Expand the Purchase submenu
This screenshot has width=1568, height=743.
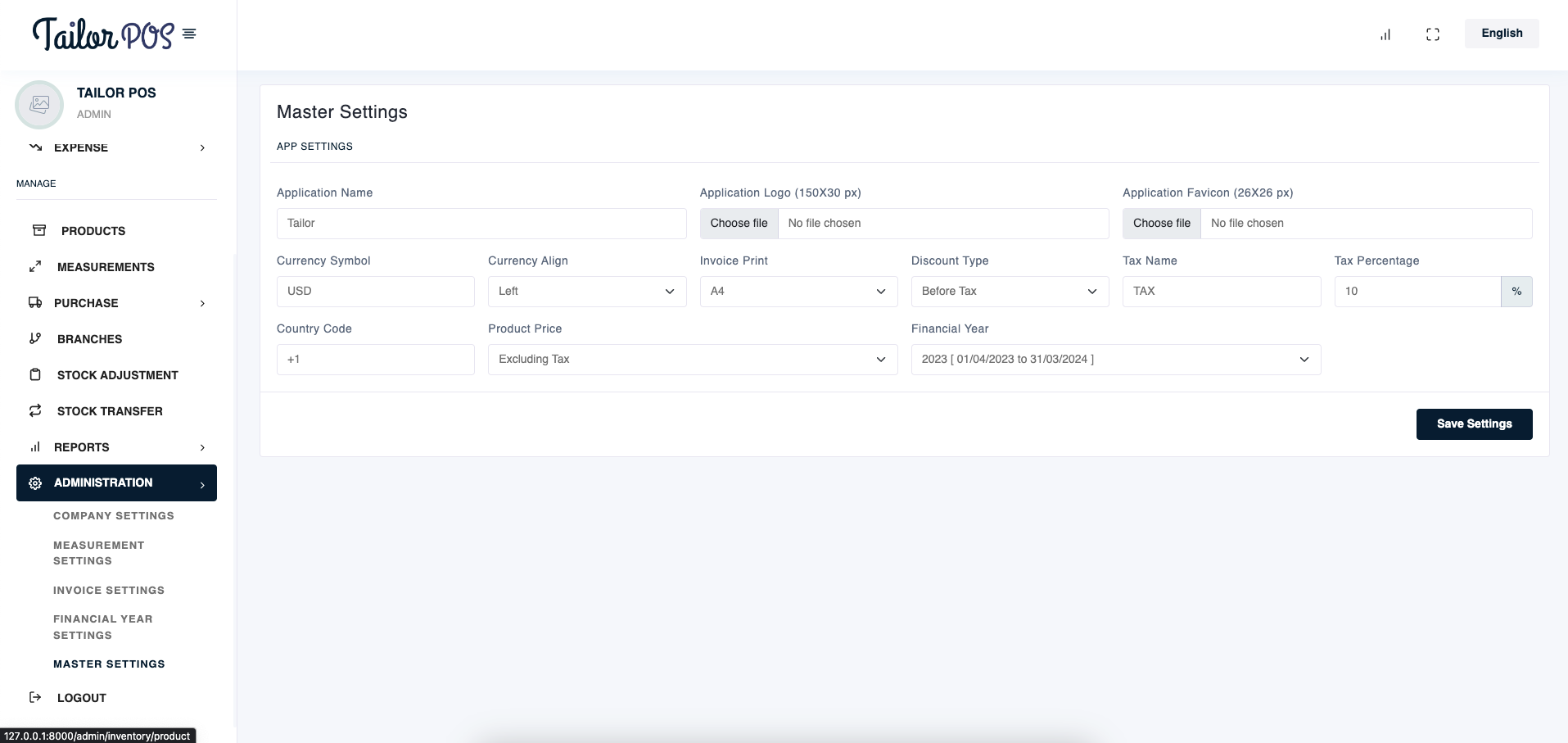coord(202,303)
